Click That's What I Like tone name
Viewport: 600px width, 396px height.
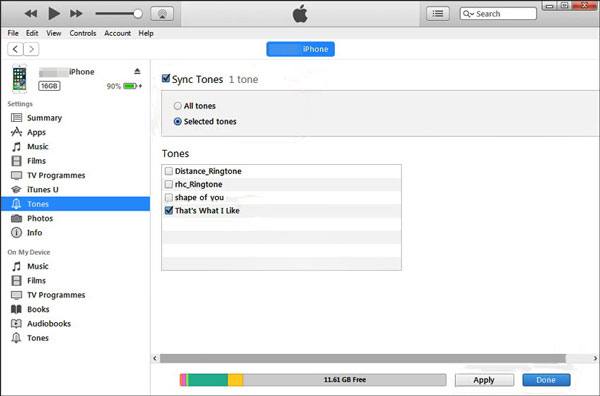pos(207,210)
